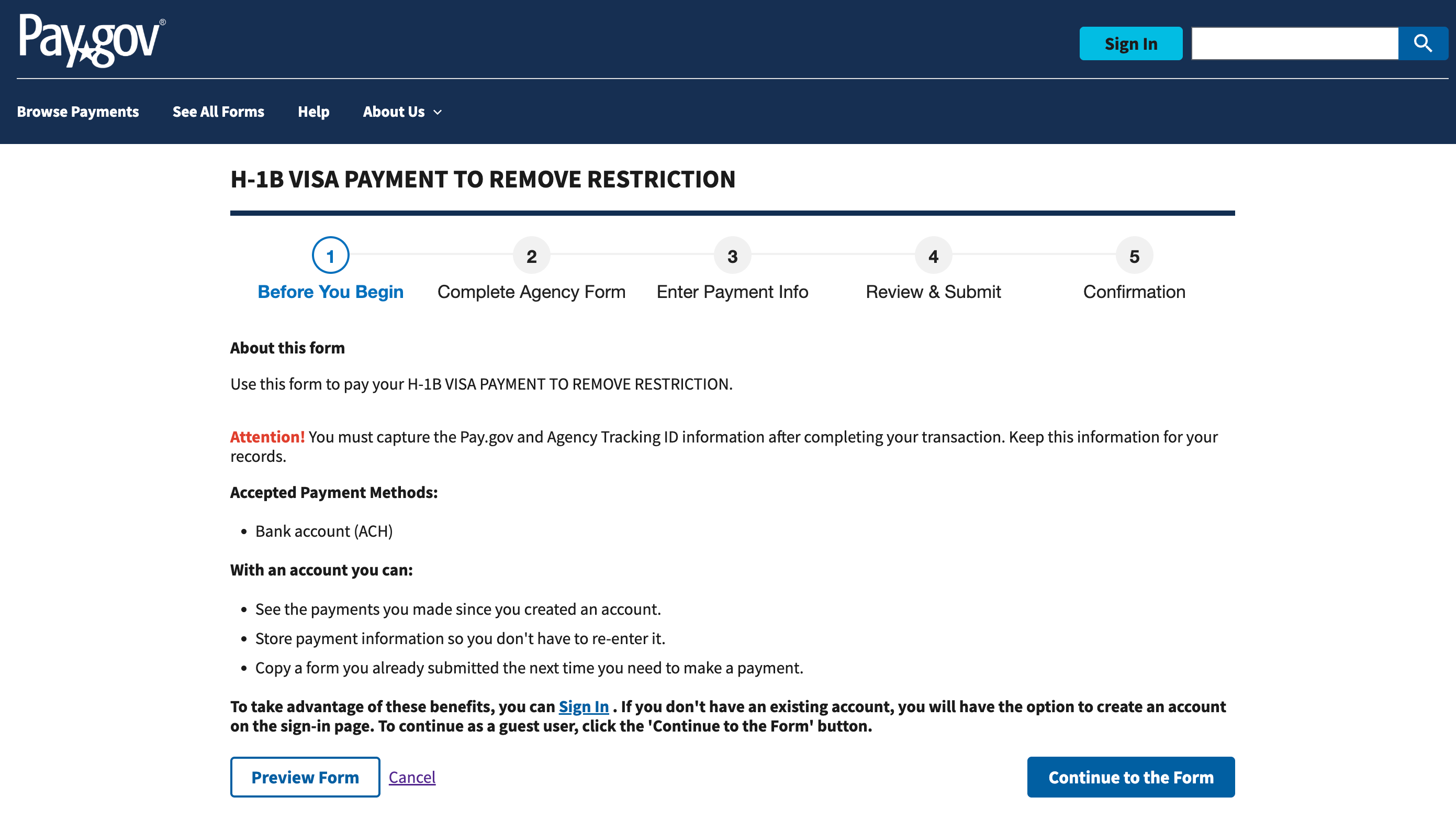Follow the inline Sign In link
Screen dimensions: 1456x819
[584, 706]
